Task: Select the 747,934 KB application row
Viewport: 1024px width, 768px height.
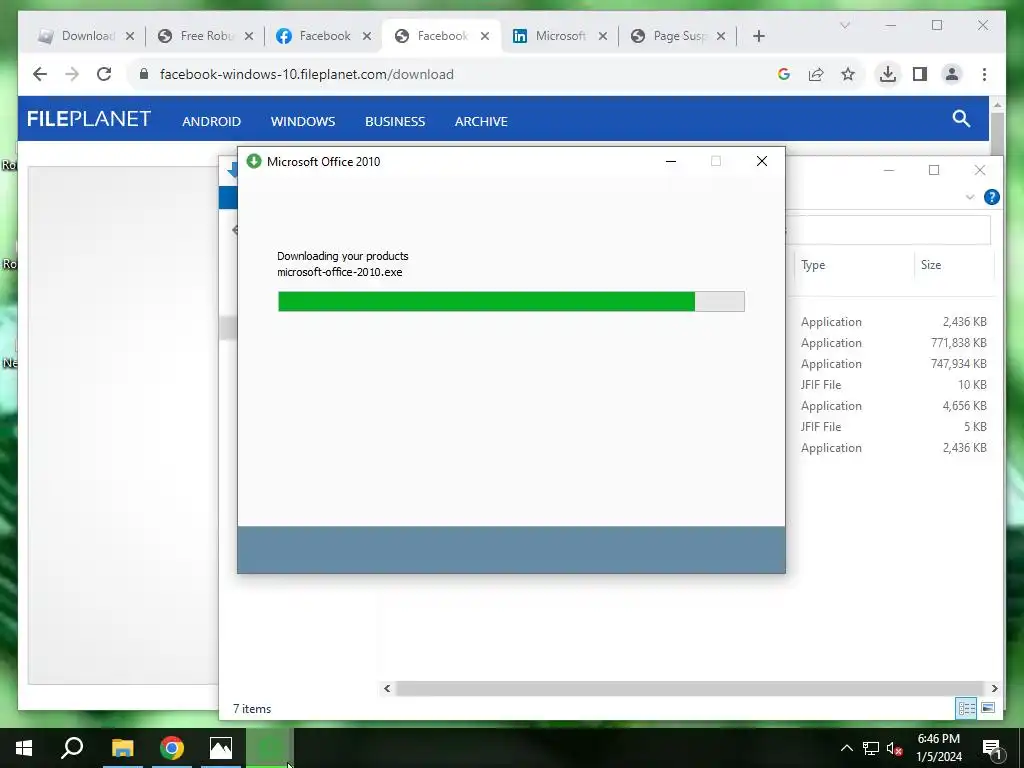Action: point(893,364)
